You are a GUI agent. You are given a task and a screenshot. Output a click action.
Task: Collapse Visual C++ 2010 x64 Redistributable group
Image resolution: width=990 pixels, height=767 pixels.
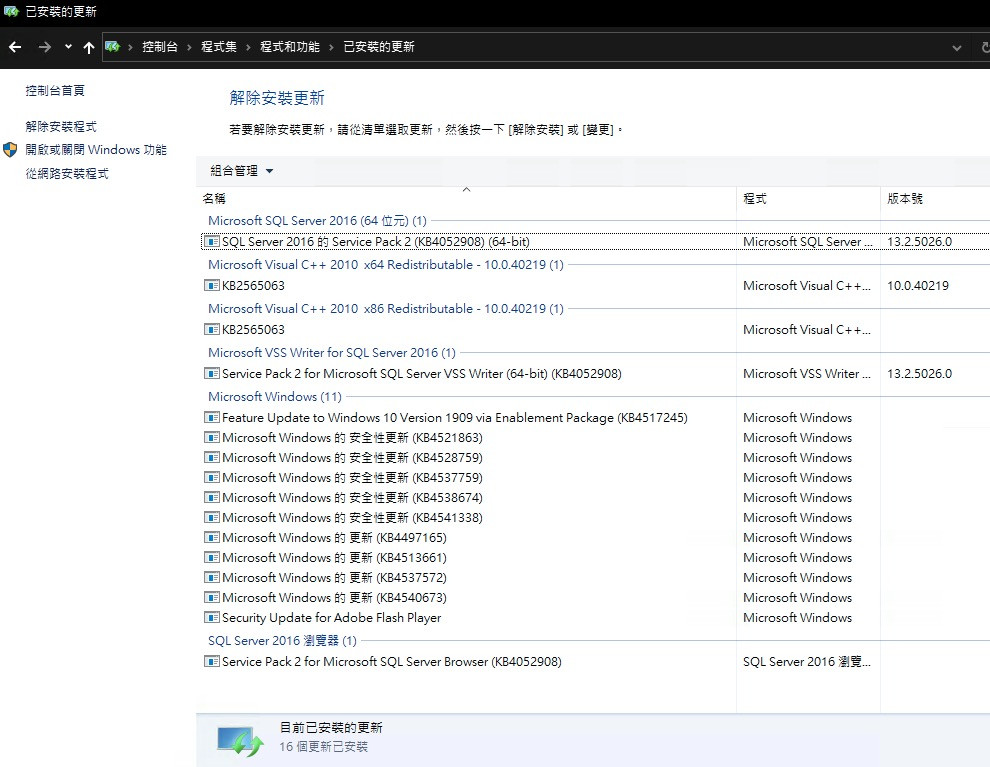click(386, 265)
